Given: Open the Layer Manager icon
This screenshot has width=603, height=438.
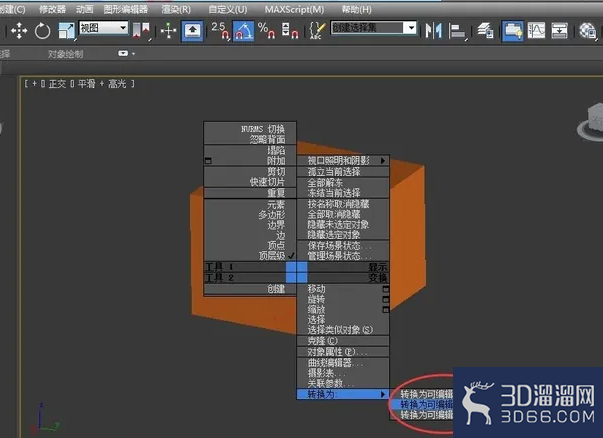Looking at the screenshot, I should point(485,31).
